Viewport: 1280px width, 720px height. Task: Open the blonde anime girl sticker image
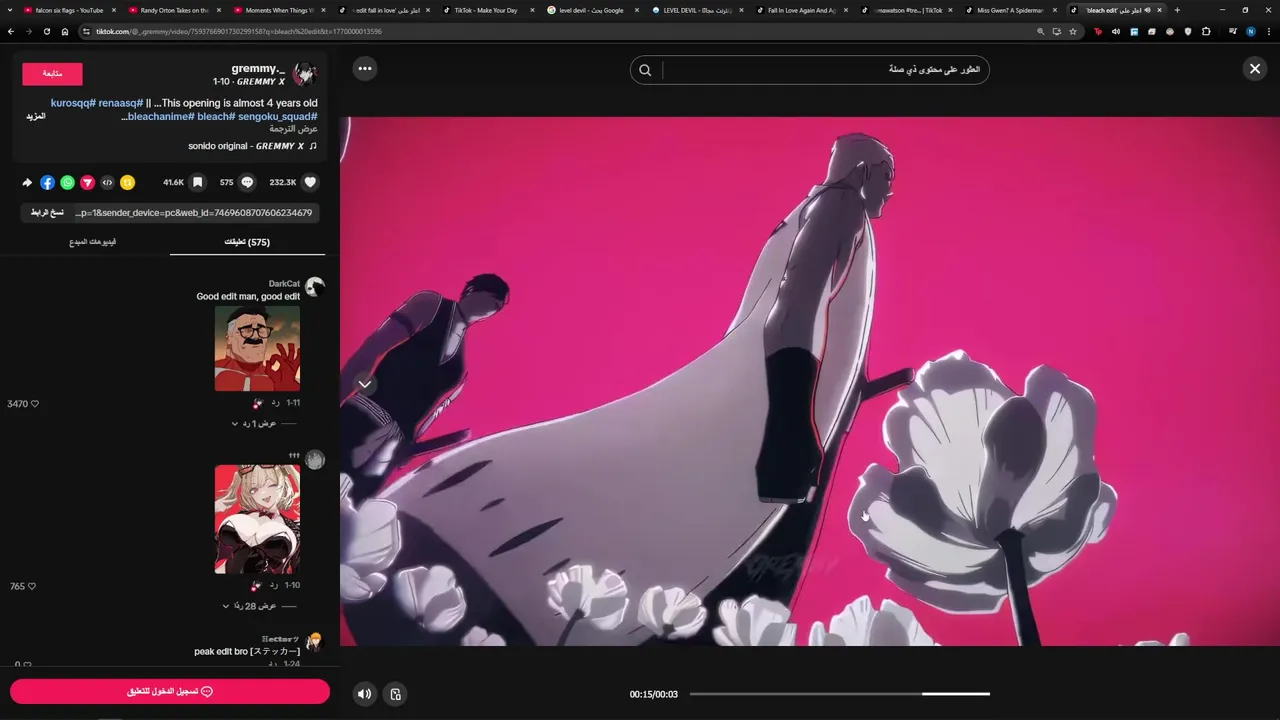pos(257,519)
